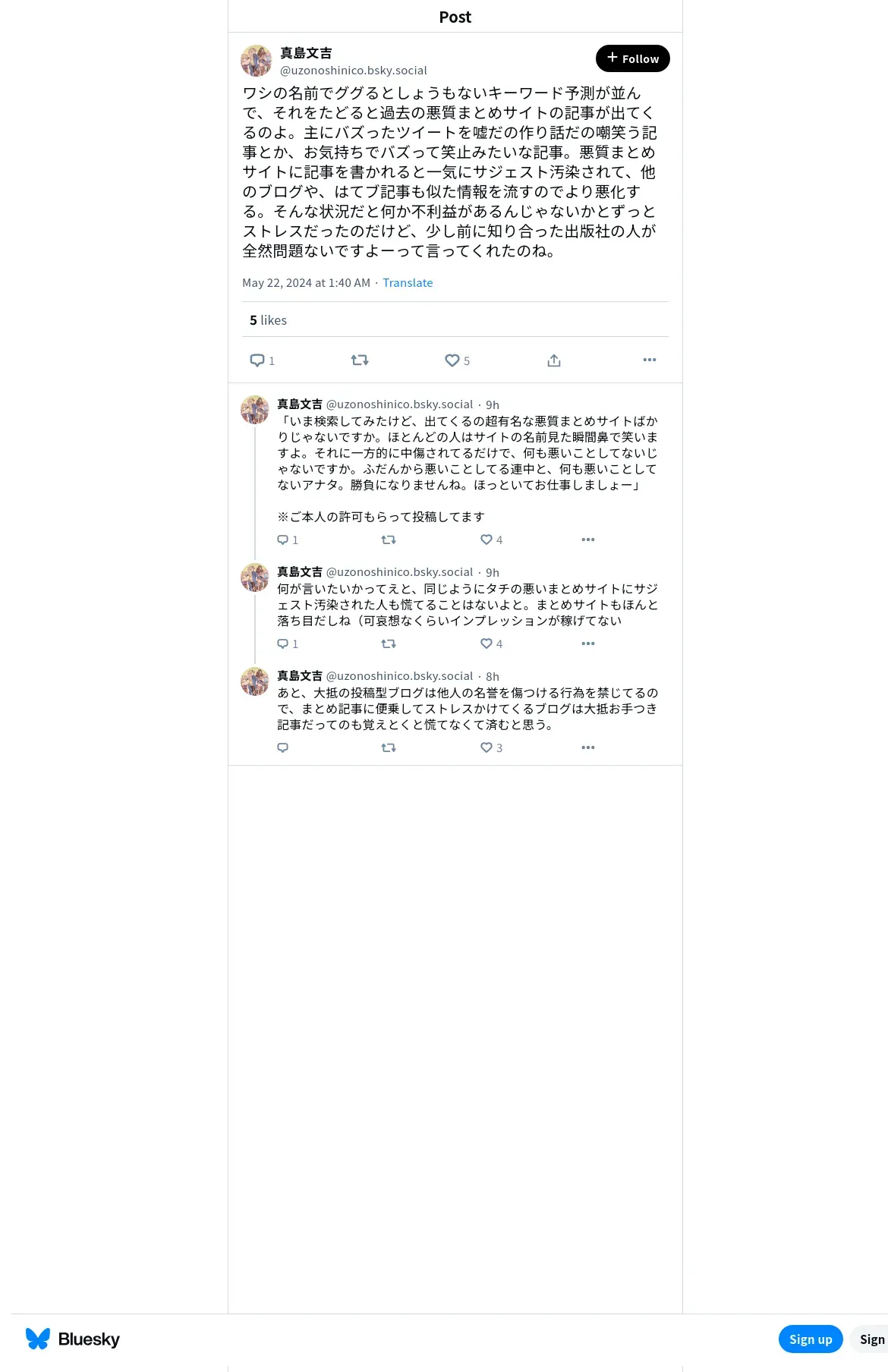The width and height of the screenshot is (888, 1372).
Task: Open the main post author's avatar
Action: click(x=257, y=61)
